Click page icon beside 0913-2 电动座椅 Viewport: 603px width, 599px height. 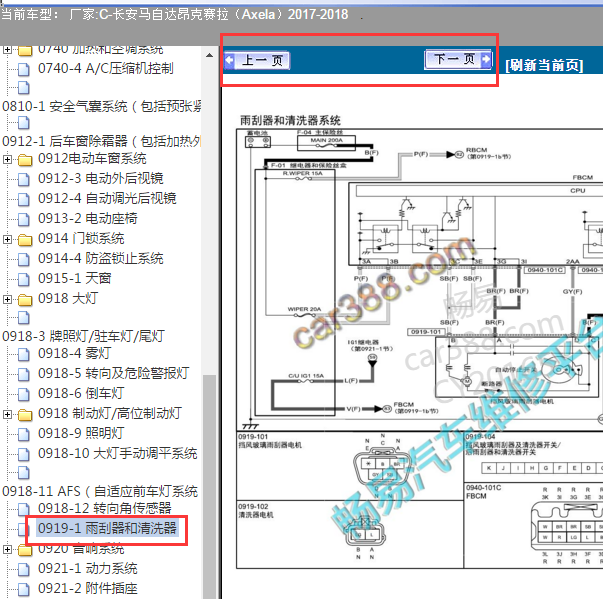[x=24, y=219]
